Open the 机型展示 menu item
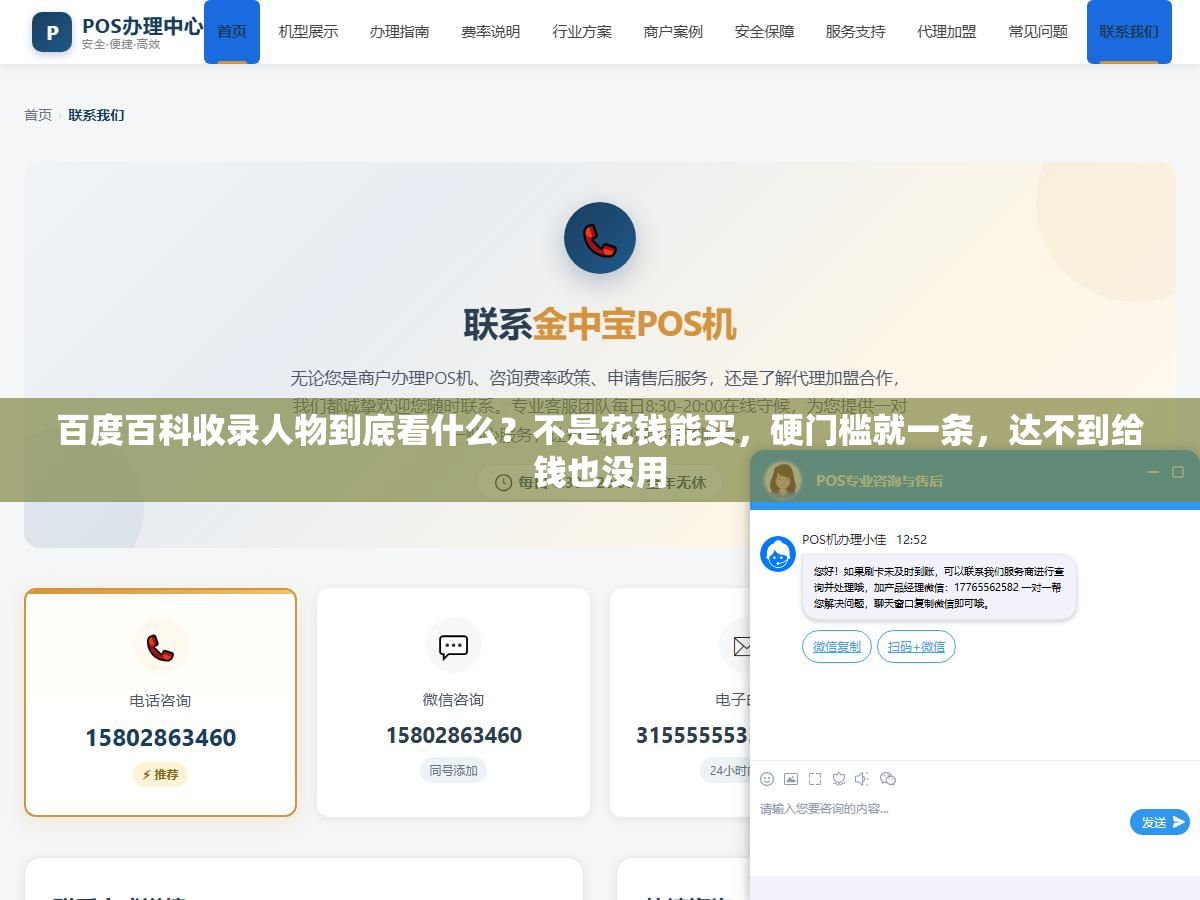The height and width of the screenshot is (900, 1200). [x=308, y=32]
